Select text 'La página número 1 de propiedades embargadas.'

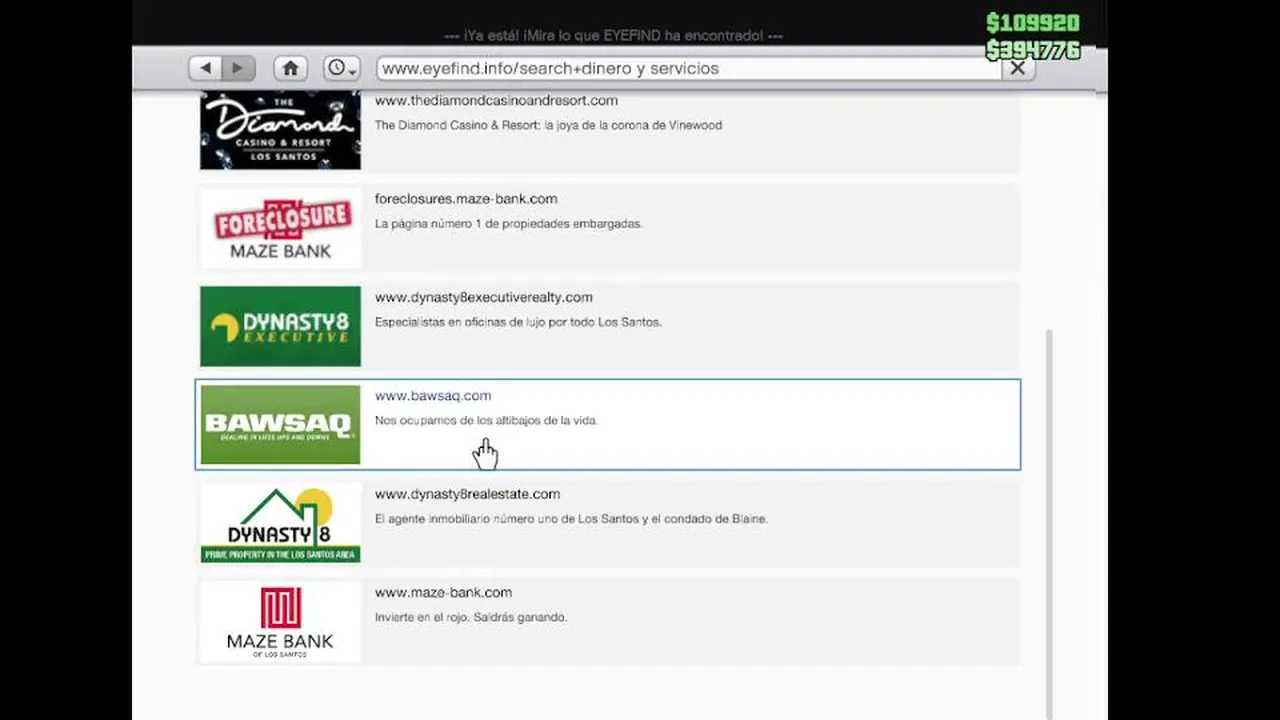coord(508,224)
